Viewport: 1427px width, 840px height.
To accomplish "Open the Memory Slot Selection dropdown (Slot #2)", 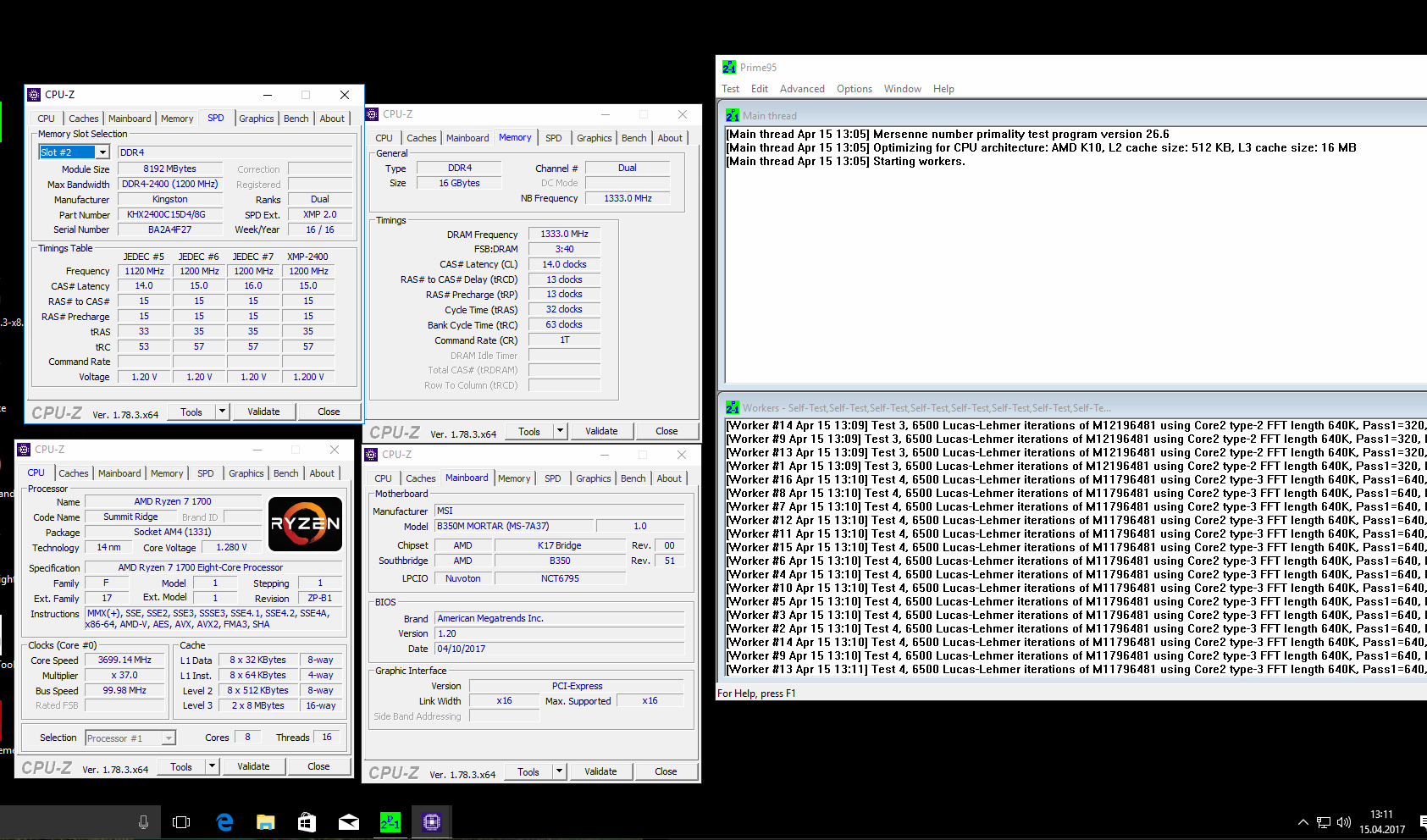I will [x=102, y=152].
